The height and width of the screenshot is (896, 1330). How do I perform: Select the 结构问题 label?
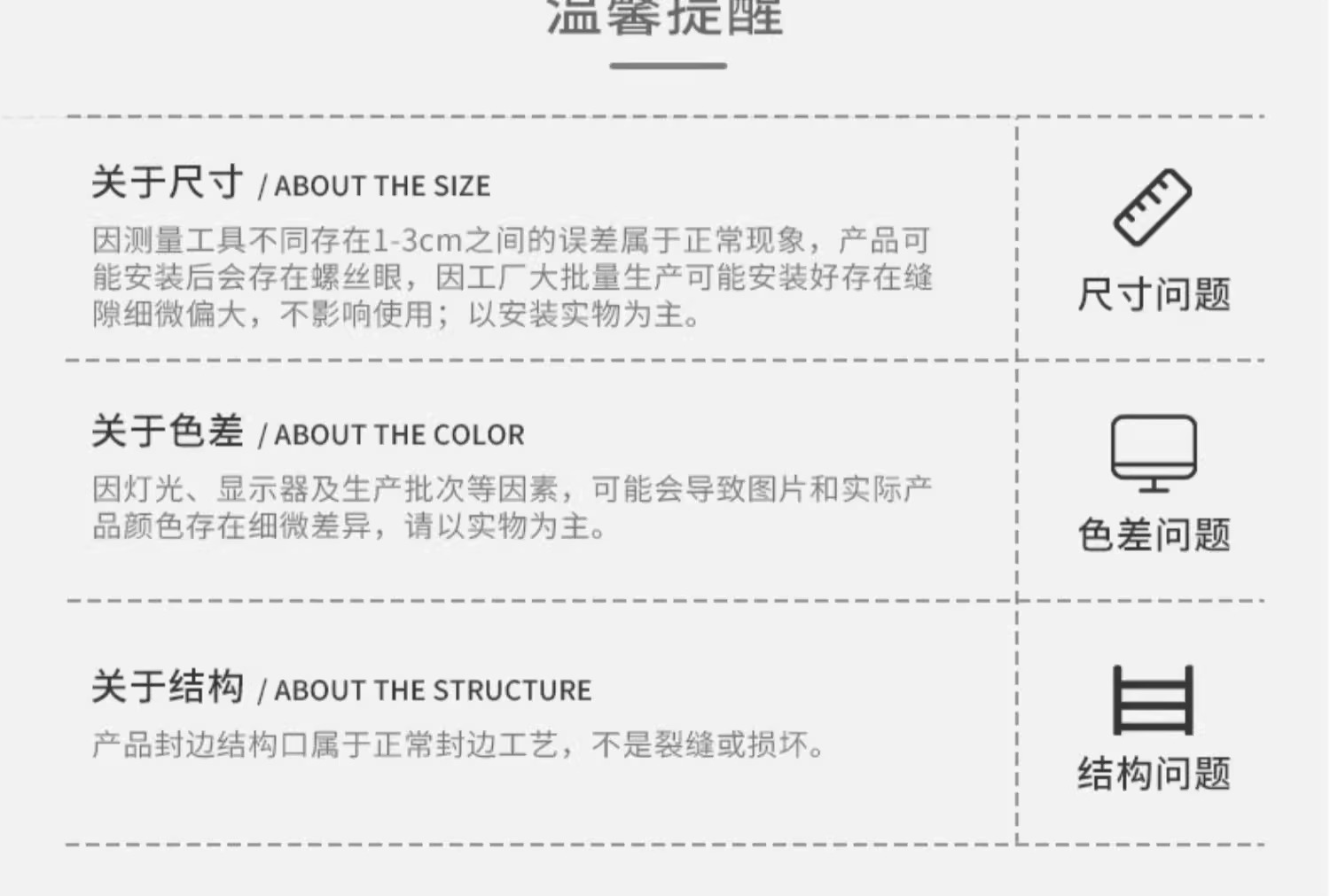[1154, 774]
